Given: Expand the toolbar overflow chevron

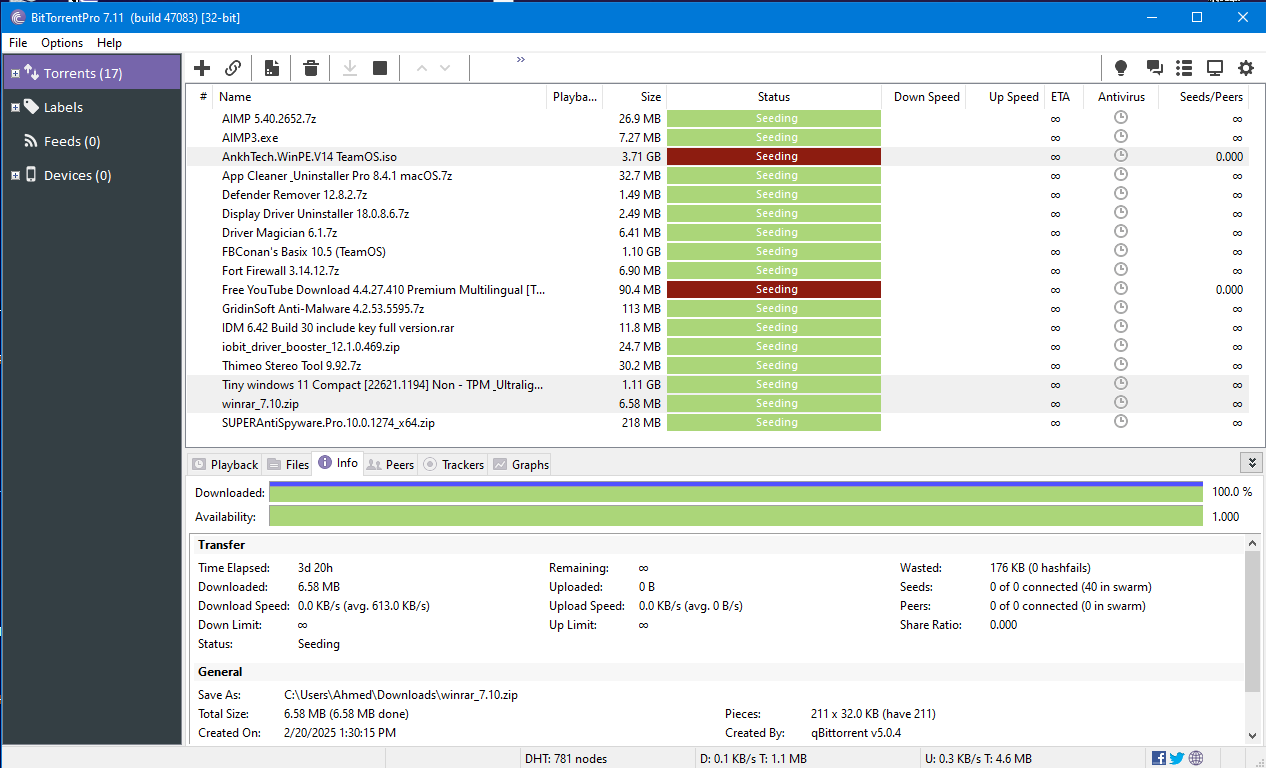Looking at the screenshot, I should (x=521, y=60).
